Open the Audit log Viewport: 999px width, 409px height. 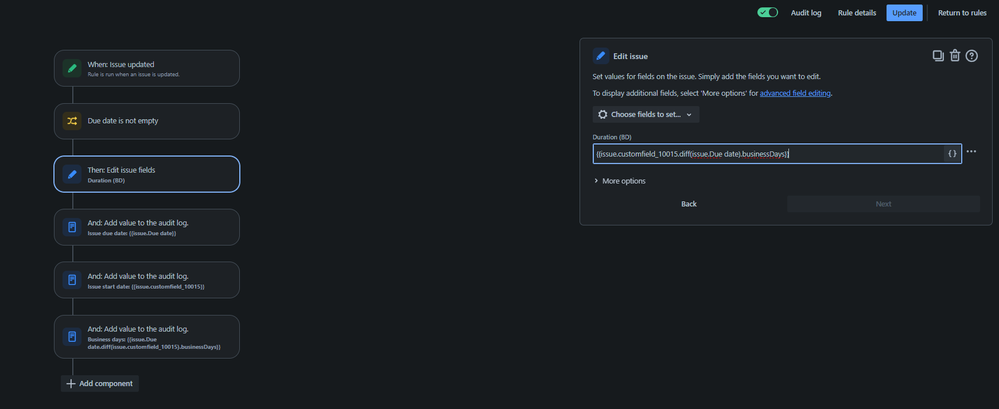[x=806, y=13]
